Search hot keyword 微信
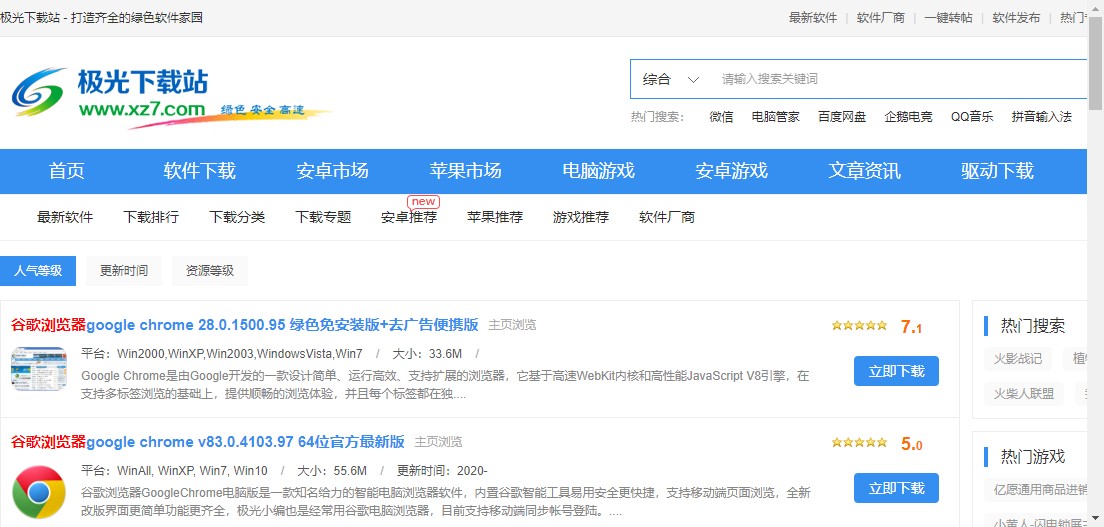This screenshot has width=1104, height=527. point(721,117)
